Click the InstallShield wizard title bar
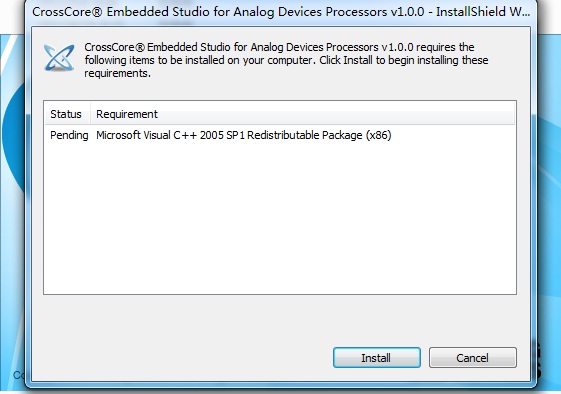Screen dimensions: 561x394 pyautogui.click(x=281, y=12)
